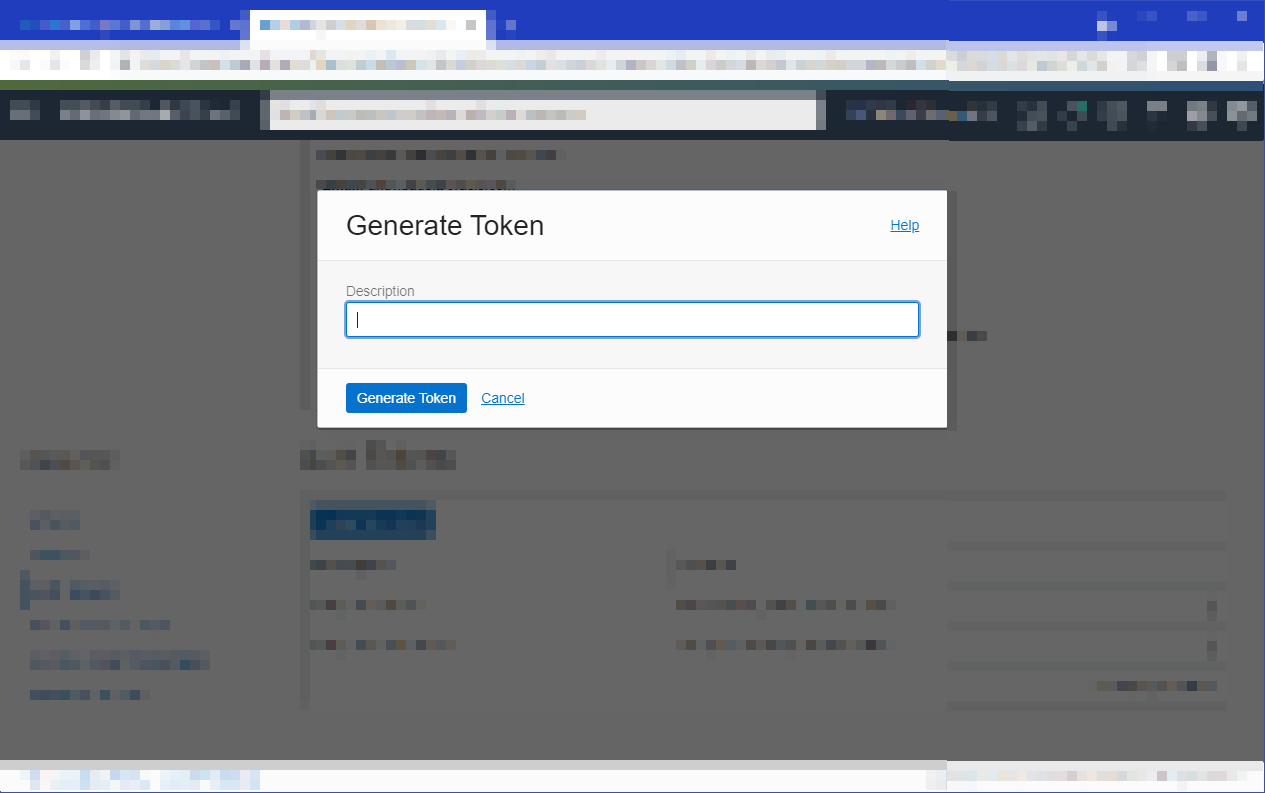
Task: Focus the Description input field
Action: coord(632,319)
